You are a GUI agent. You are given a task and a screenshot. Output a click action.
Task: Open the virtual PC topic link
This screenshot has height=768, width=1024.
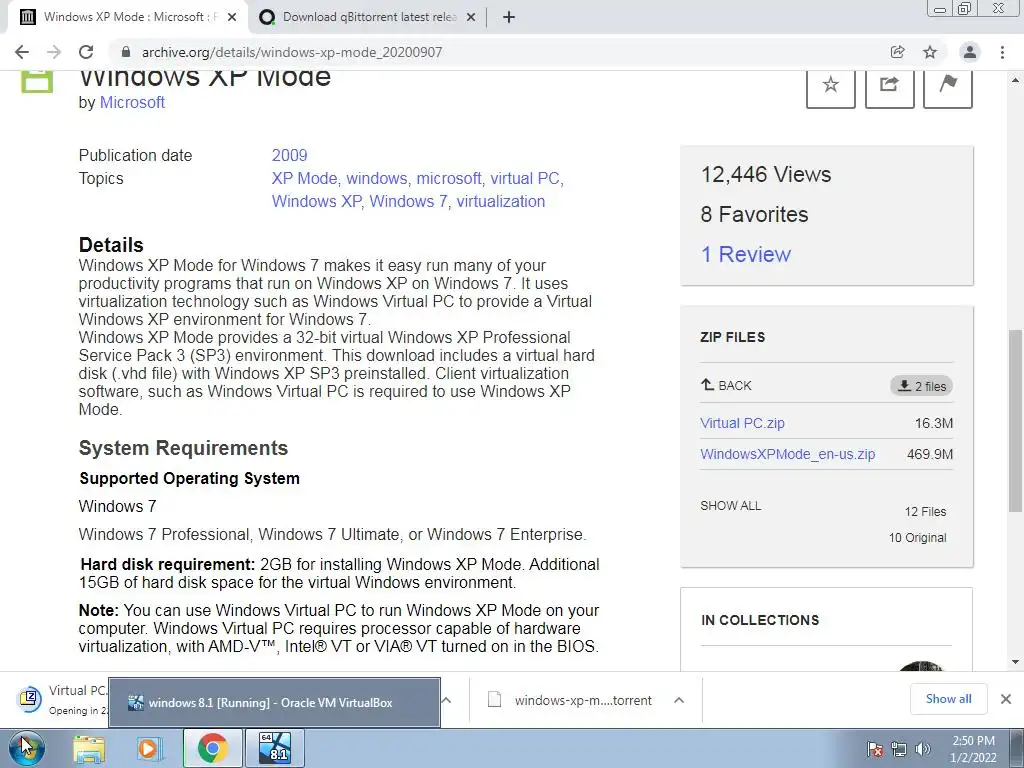click(525, 178)
